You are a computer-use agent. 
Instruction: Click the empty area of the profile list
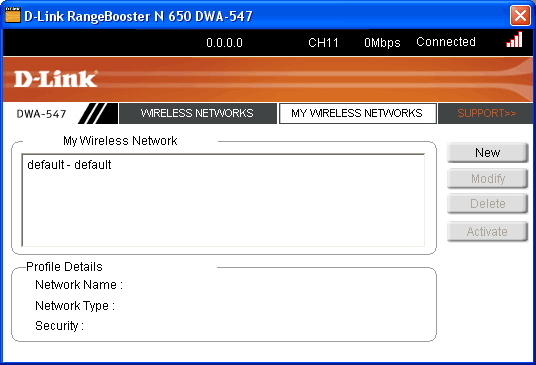point(223,208)
